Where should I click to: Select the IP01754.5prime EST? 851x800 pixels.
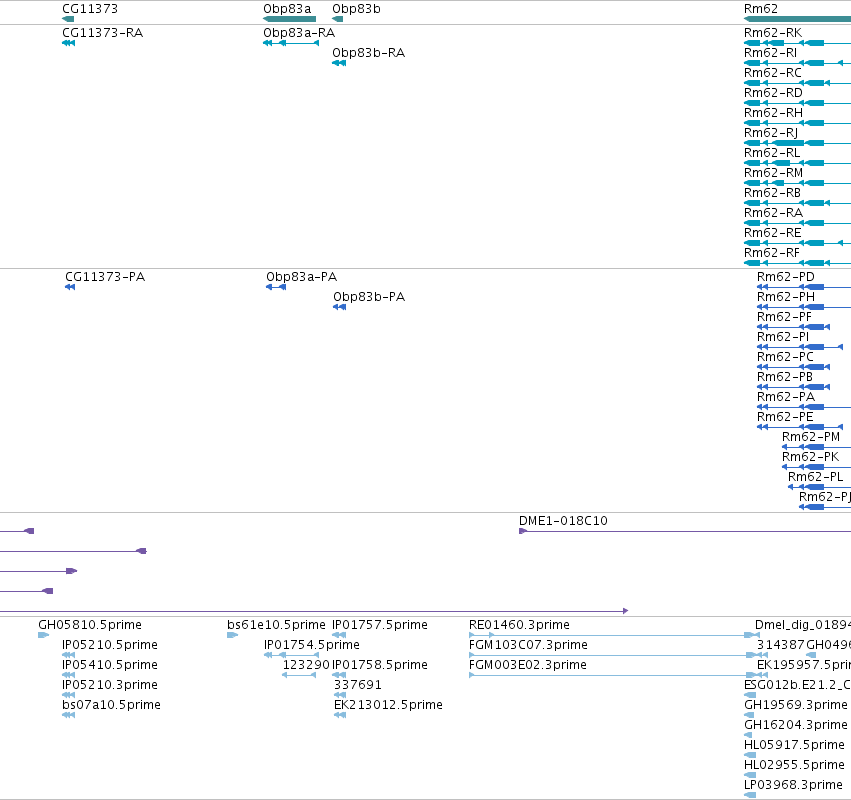[312, 645]
